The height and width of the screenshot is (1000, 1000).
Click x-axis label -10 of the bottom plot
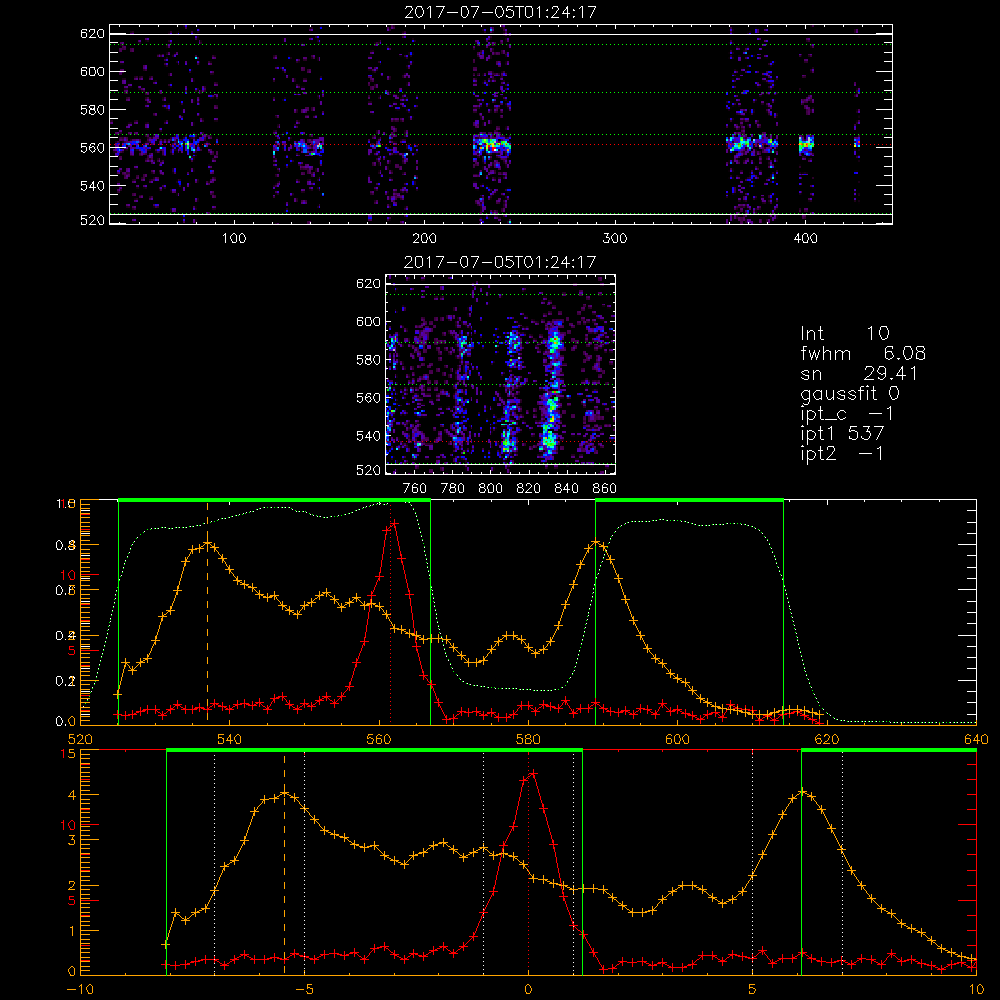[x=80, y=990]
